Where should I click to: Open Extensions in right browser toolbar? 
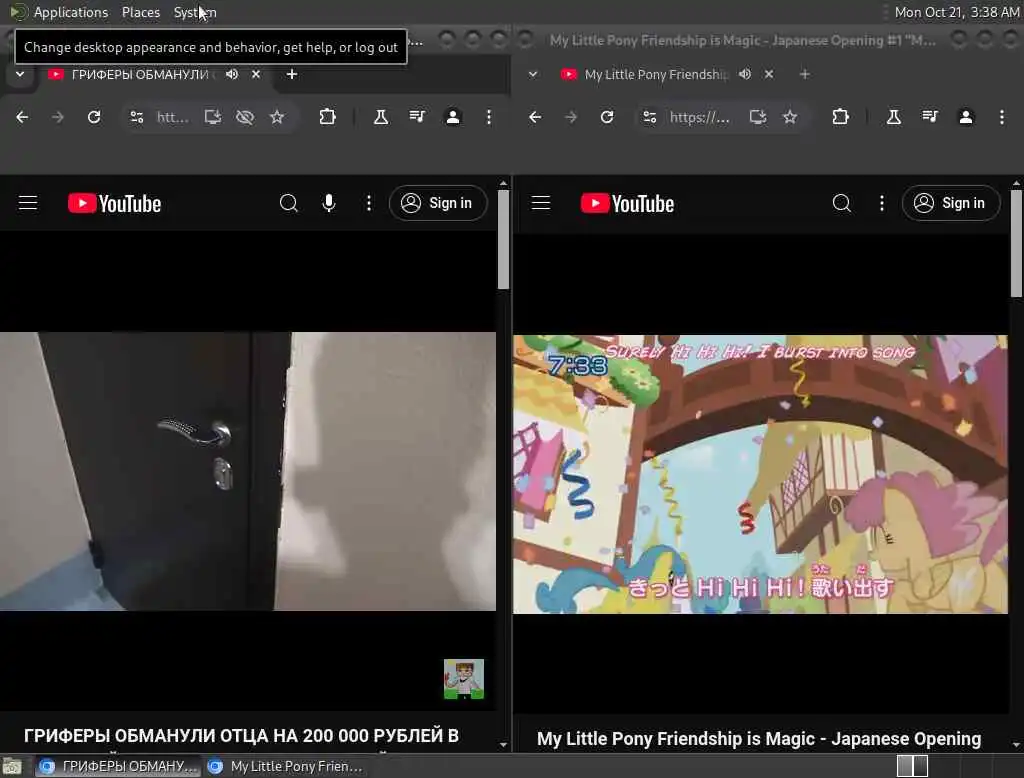pyautogui.click(x=840, y=117)
